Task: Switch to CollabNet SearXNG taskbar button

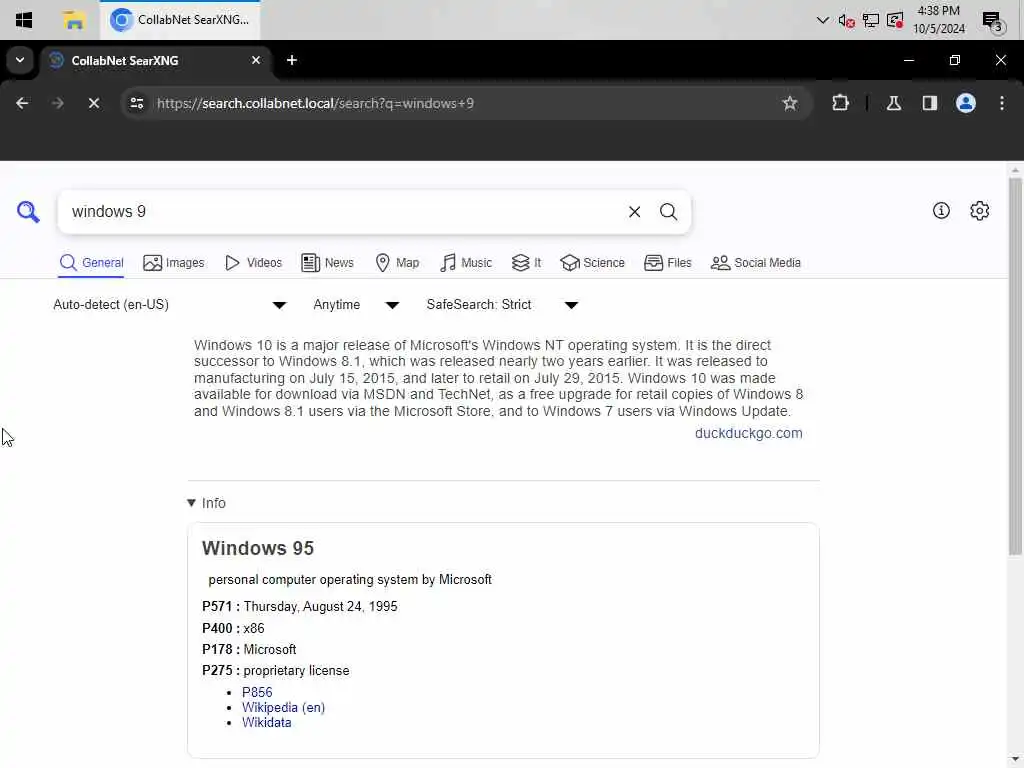Action: [180, 20]
